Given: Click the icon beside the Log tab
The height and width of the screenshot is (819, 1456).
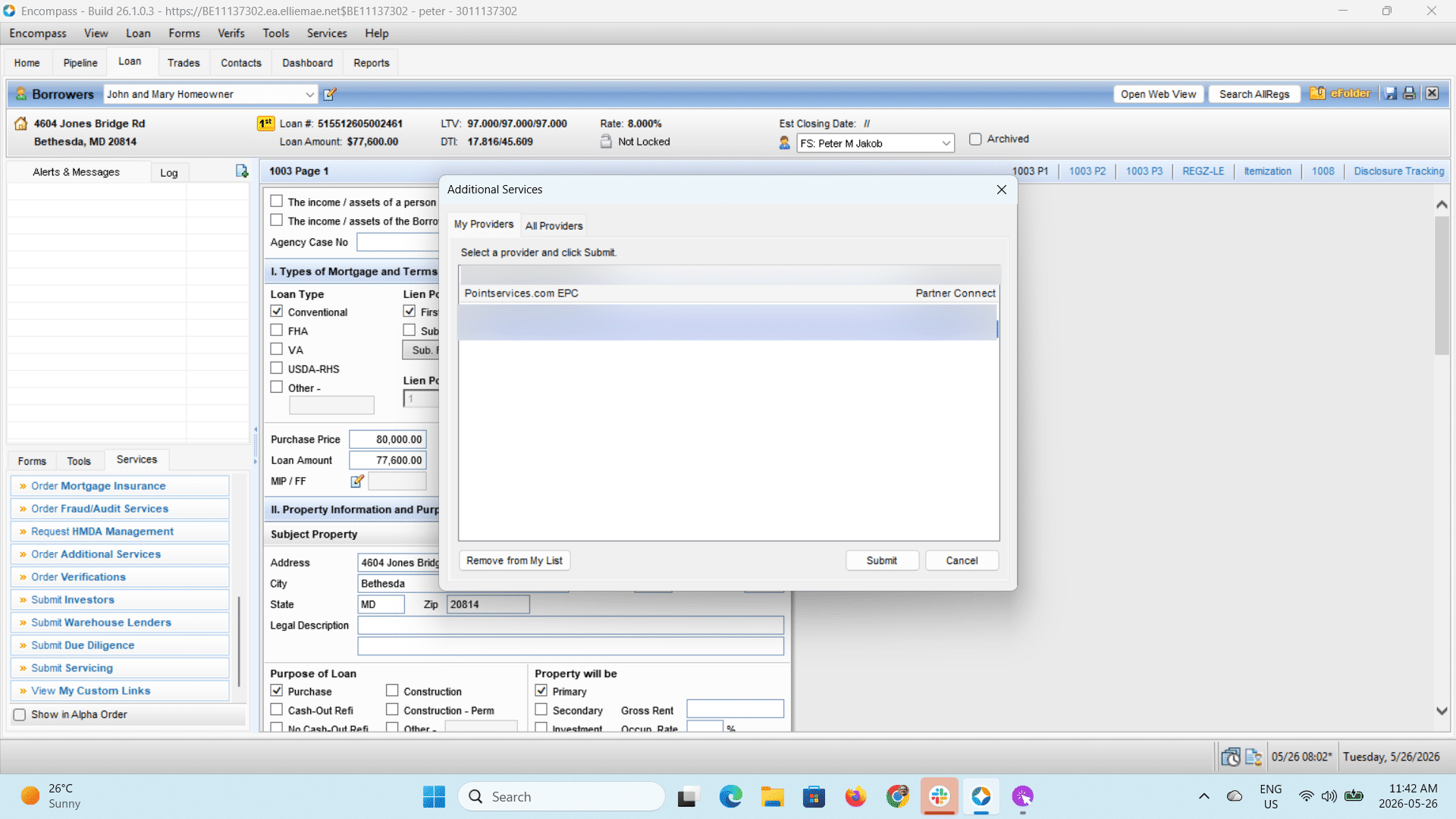Looking at the screenshot, I should point(242,171).
